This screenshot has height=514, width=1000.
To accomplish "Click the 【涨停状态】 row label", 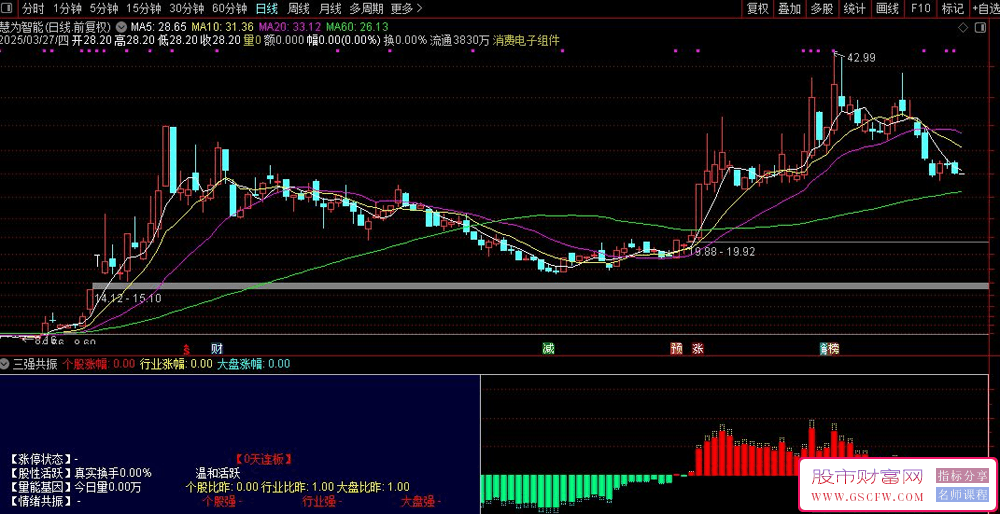I will (40, 459).
